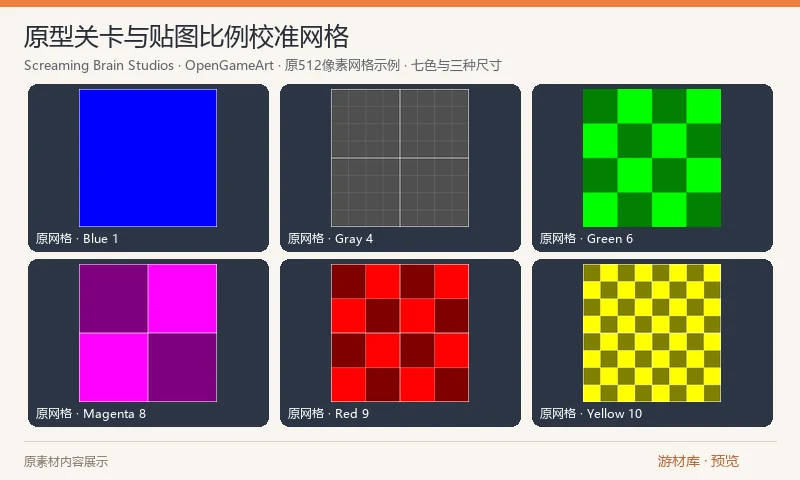Click the subtitle mentioning Screaming Brain Studios
The image size is (800, 480).
(263, 65)
